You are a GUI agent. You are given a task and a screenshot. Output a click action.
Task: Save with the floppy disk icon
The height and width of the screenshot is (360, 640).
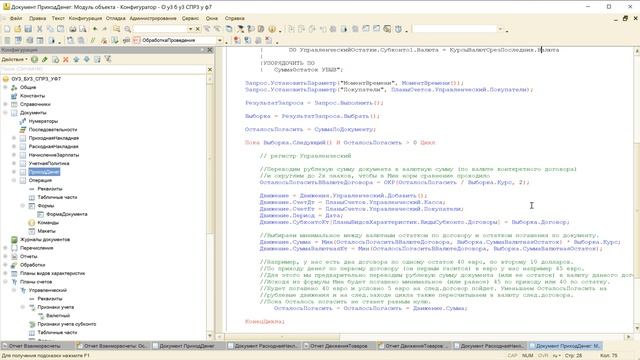(28, 29)
